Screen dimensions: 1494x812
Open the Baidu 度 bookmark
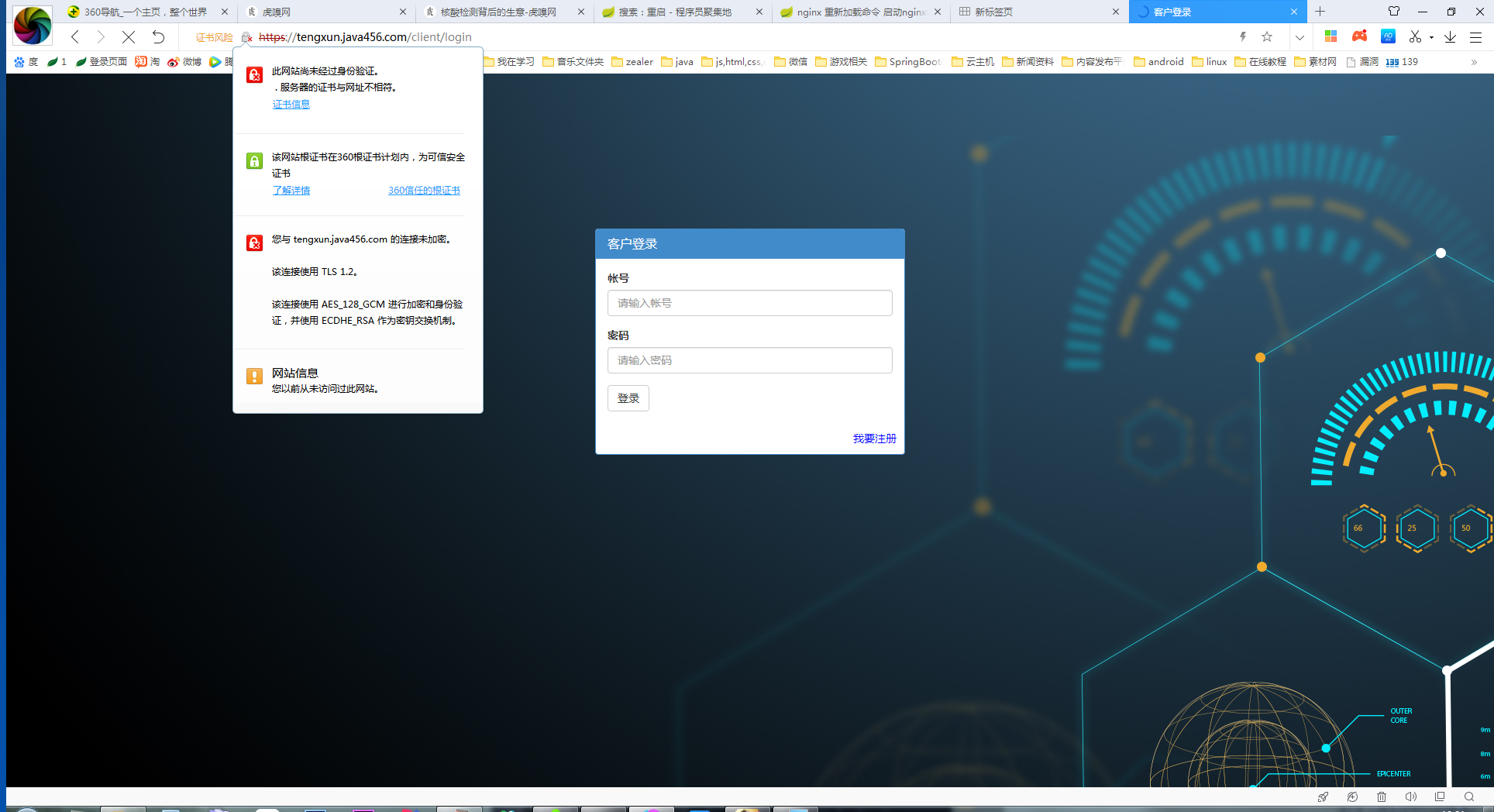(x=26, y=62)
